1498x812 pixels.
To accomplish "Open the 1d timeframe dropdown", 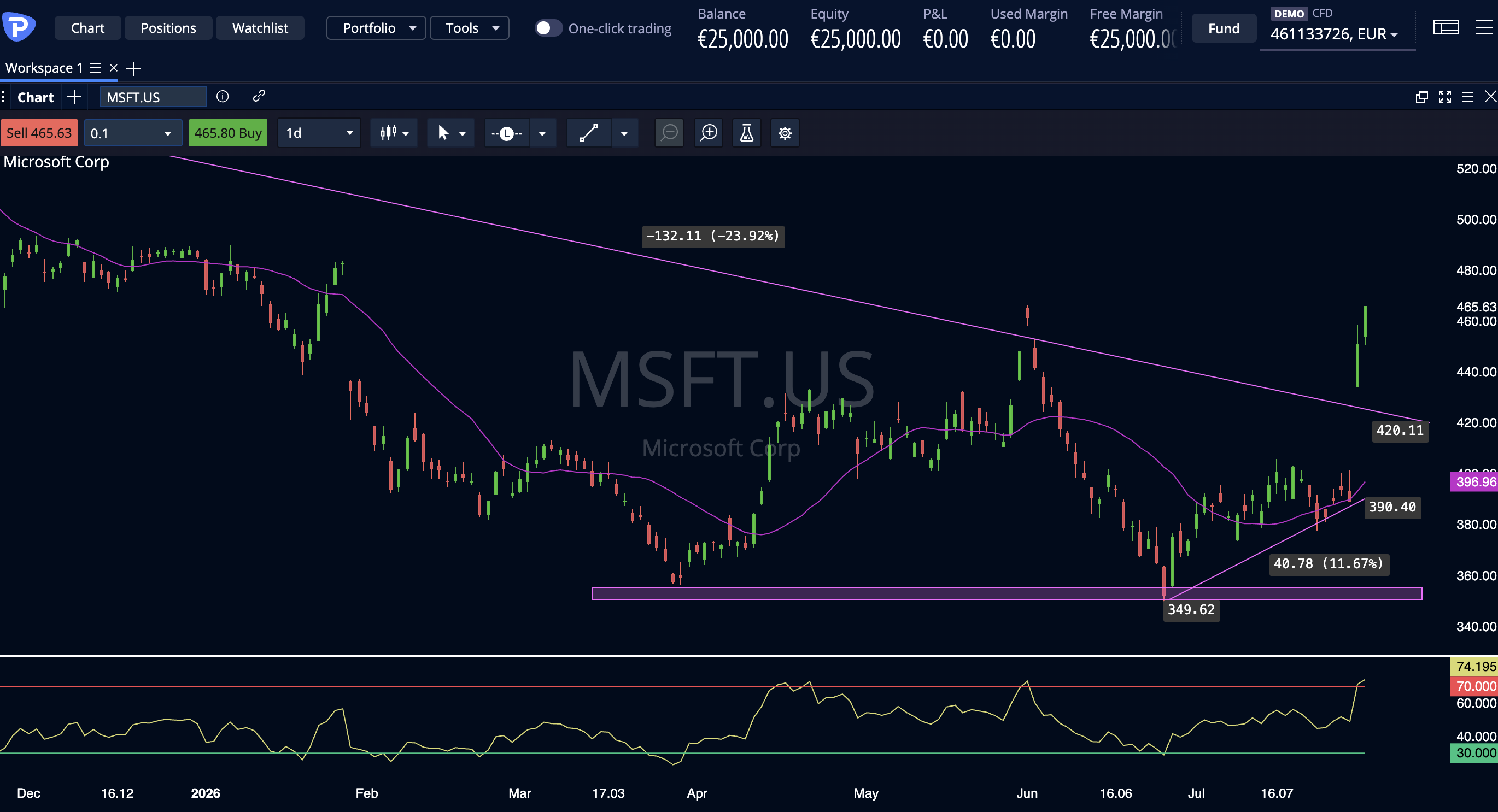I will pos(319,133).
